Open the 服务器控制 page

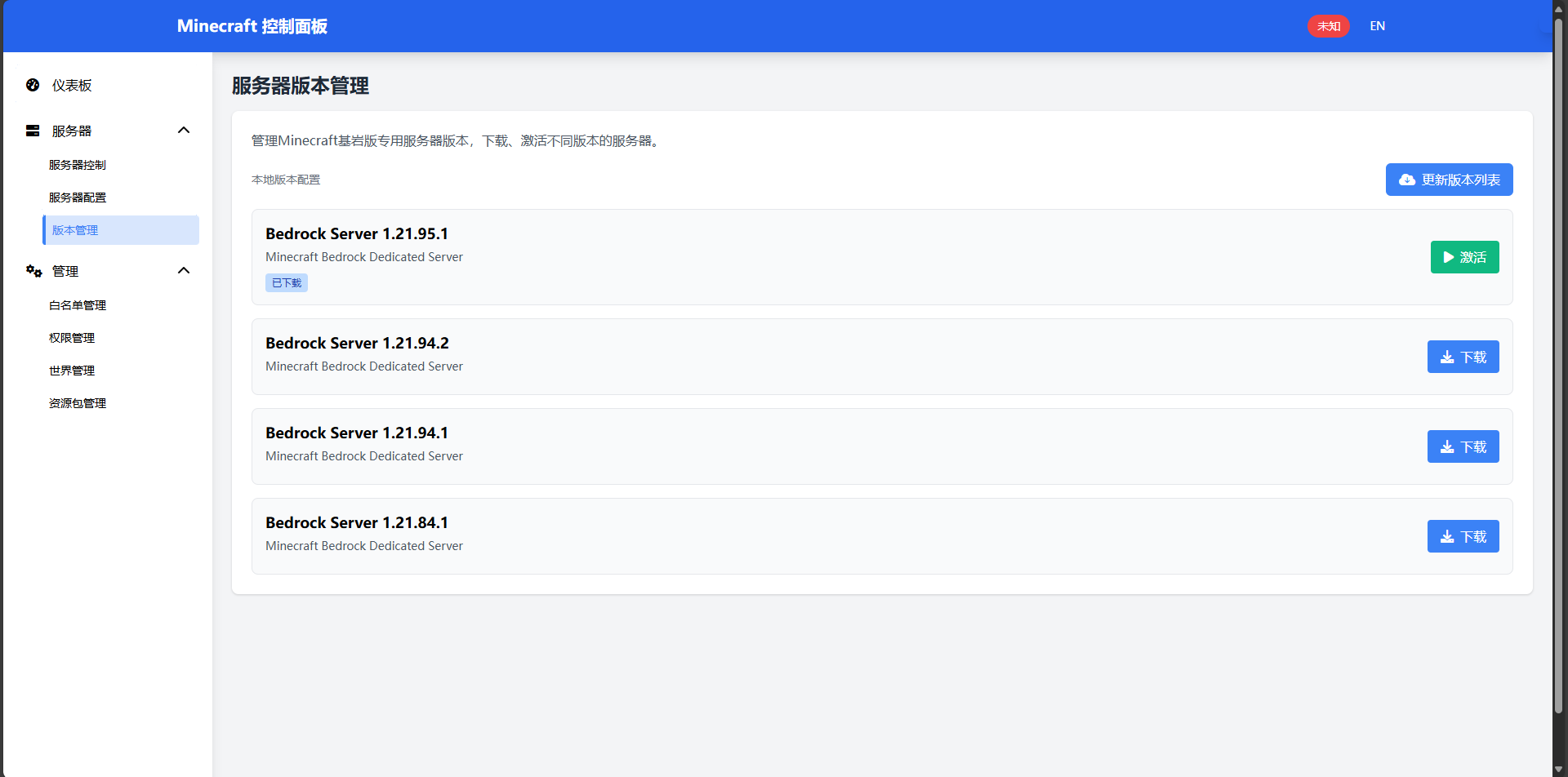(x=78, y=165)
